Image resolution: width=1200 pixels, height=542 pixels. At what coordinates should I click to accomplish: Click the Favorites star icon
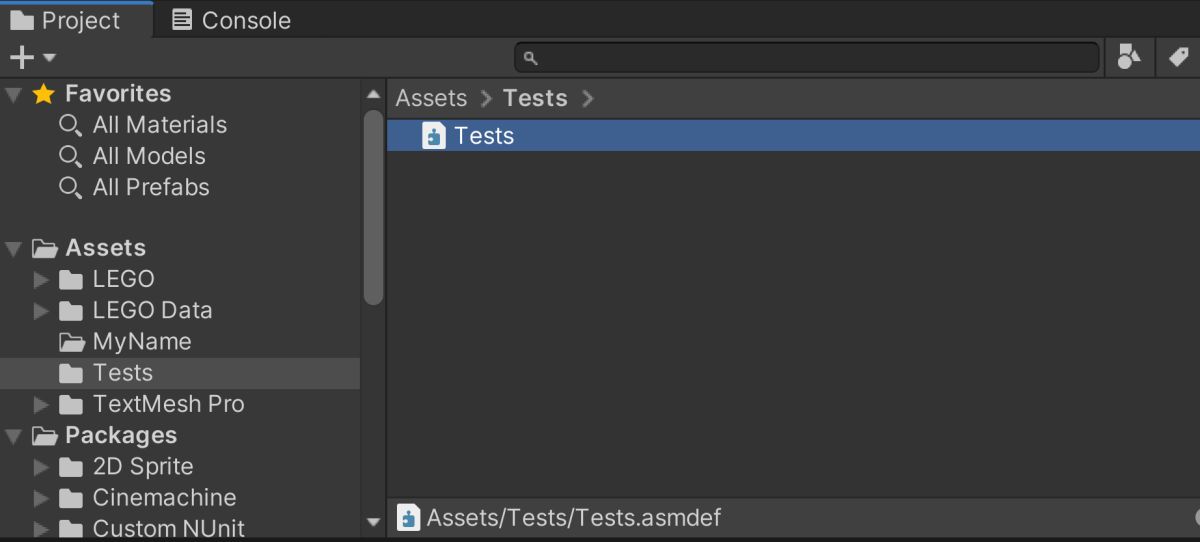coord(43,94)
